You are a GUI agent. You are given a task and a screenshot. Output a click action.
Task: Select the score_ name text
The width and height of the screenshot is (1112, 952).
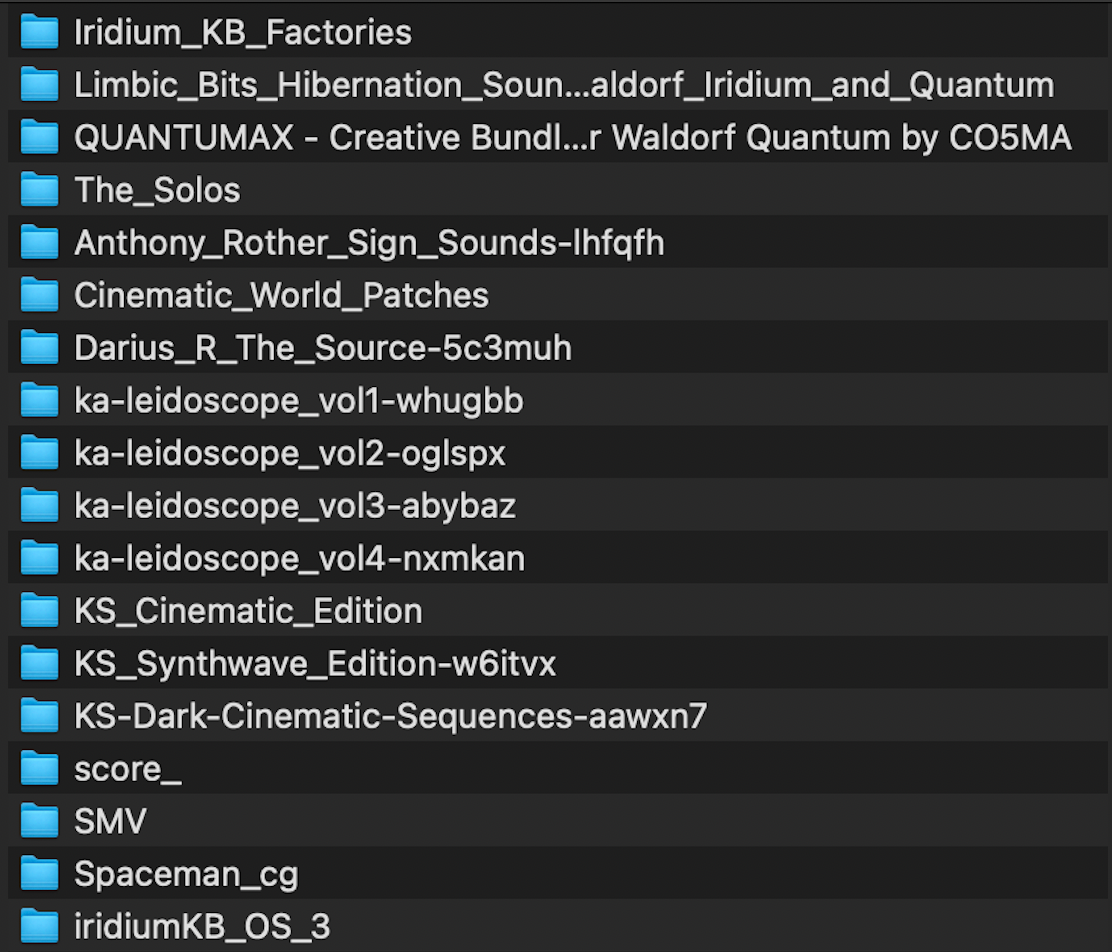tap(128, 770)
